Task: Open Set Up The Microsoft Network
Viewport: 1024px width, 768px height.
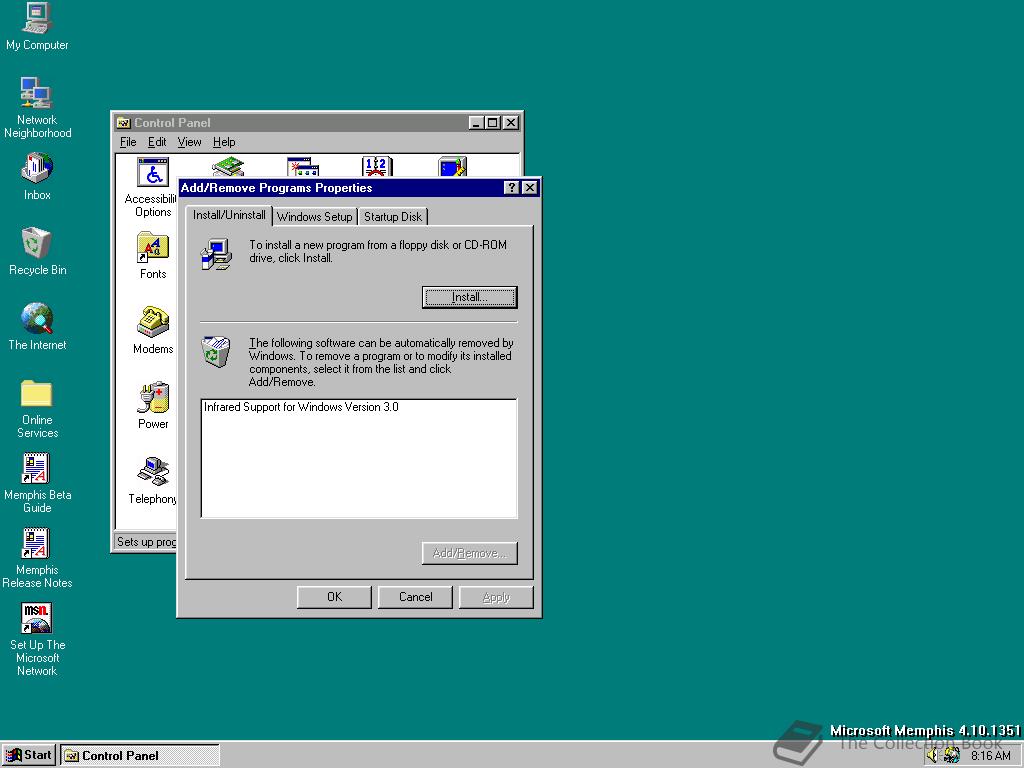Action: (x=37, y=620)
